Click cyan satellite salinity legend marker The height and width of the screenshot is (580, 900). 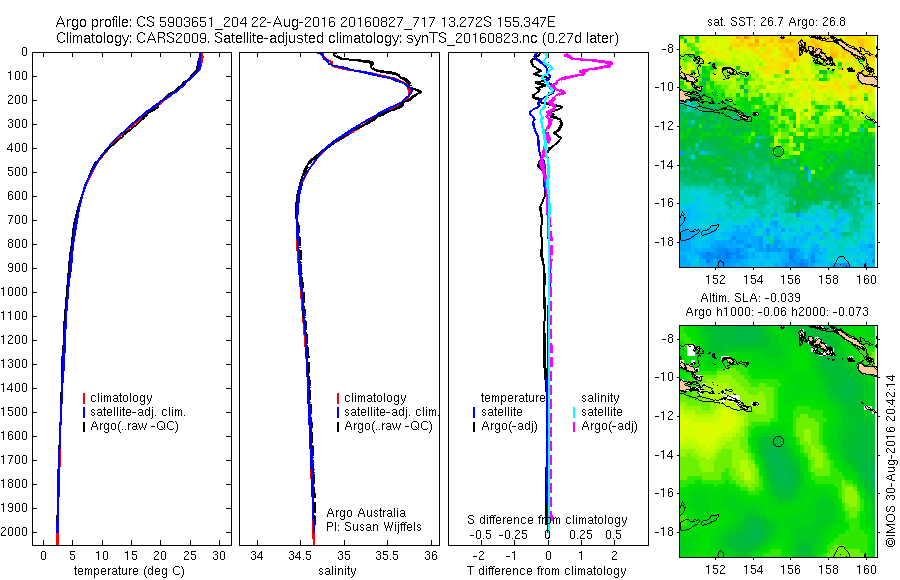coord(574,412)
